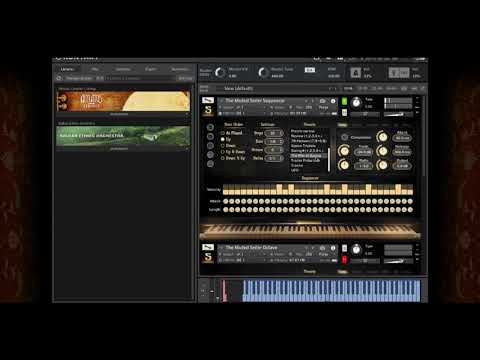Select the UFO preset in the Presets list
This screenshot has height=360, width=480.
point(295,170)
